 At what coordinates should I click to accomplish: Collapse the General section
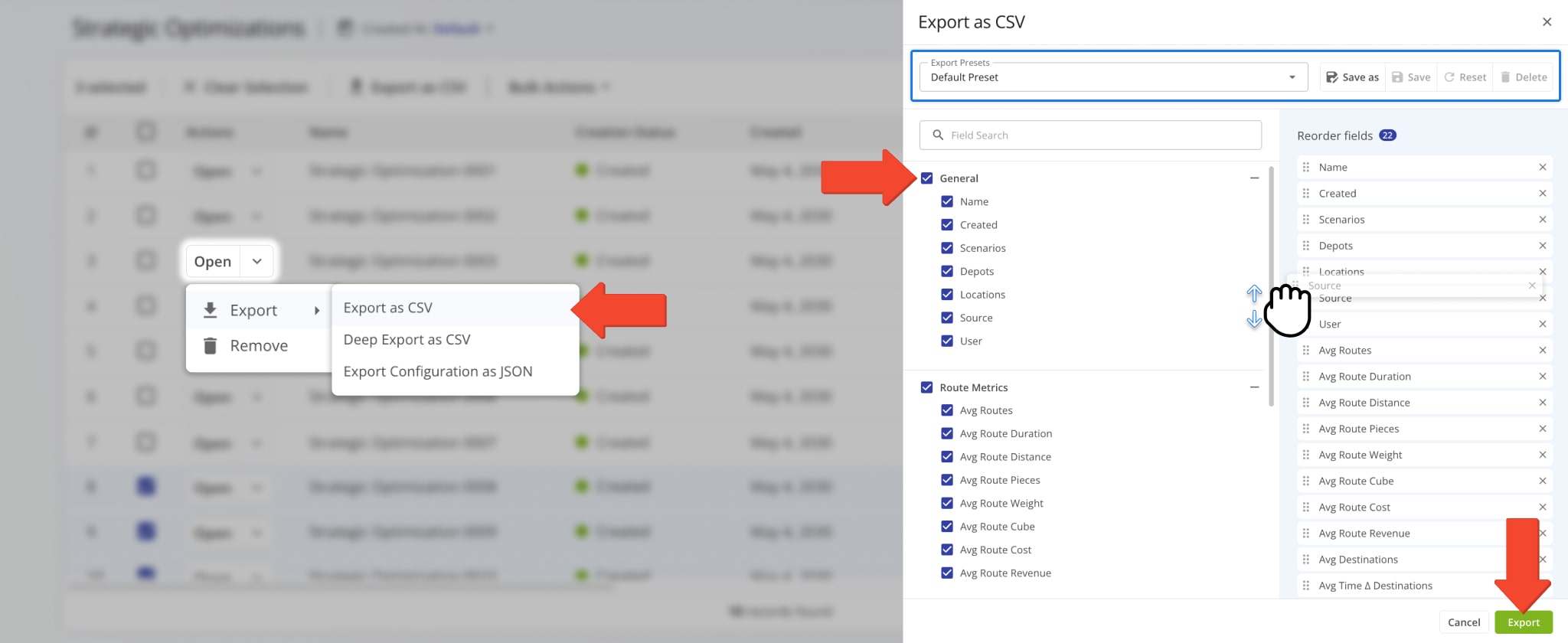point(1254,178)
